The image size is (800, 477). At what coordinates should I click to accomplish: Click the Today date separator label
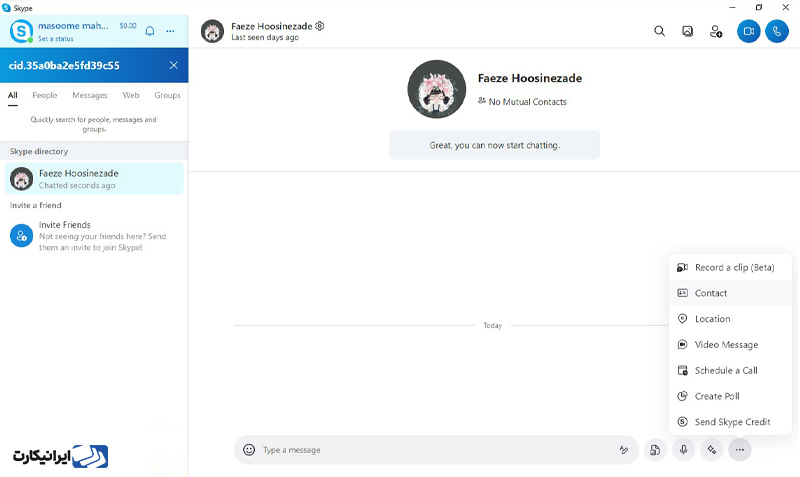point(492,325)
